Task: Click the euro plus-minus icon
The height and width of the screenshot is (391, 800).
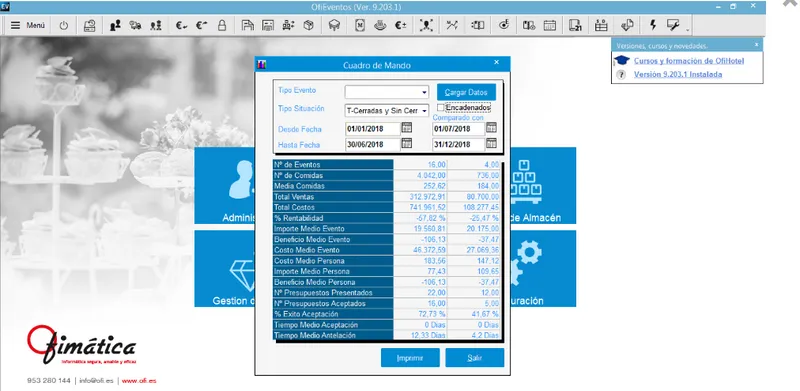Action: click(401, 25)
